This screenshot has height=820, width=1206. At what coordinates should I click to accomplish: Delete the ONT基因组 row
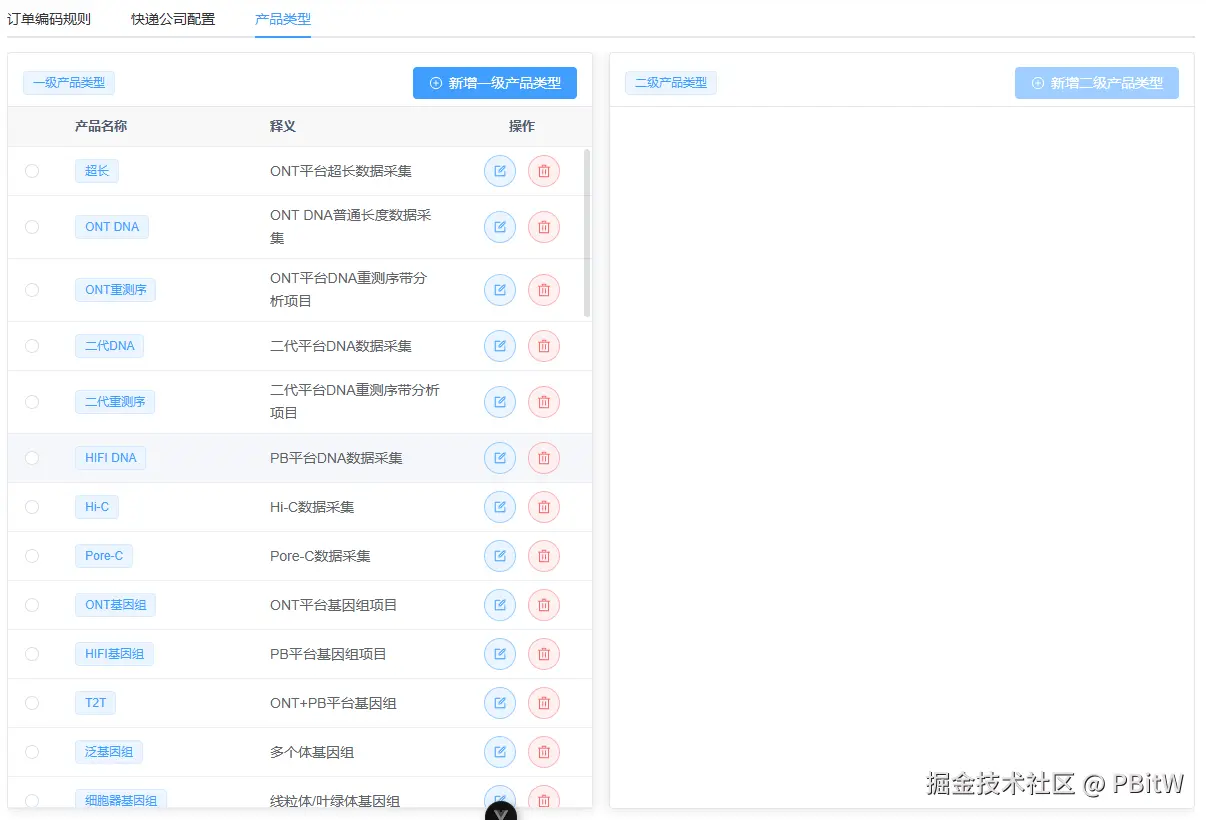544,605
